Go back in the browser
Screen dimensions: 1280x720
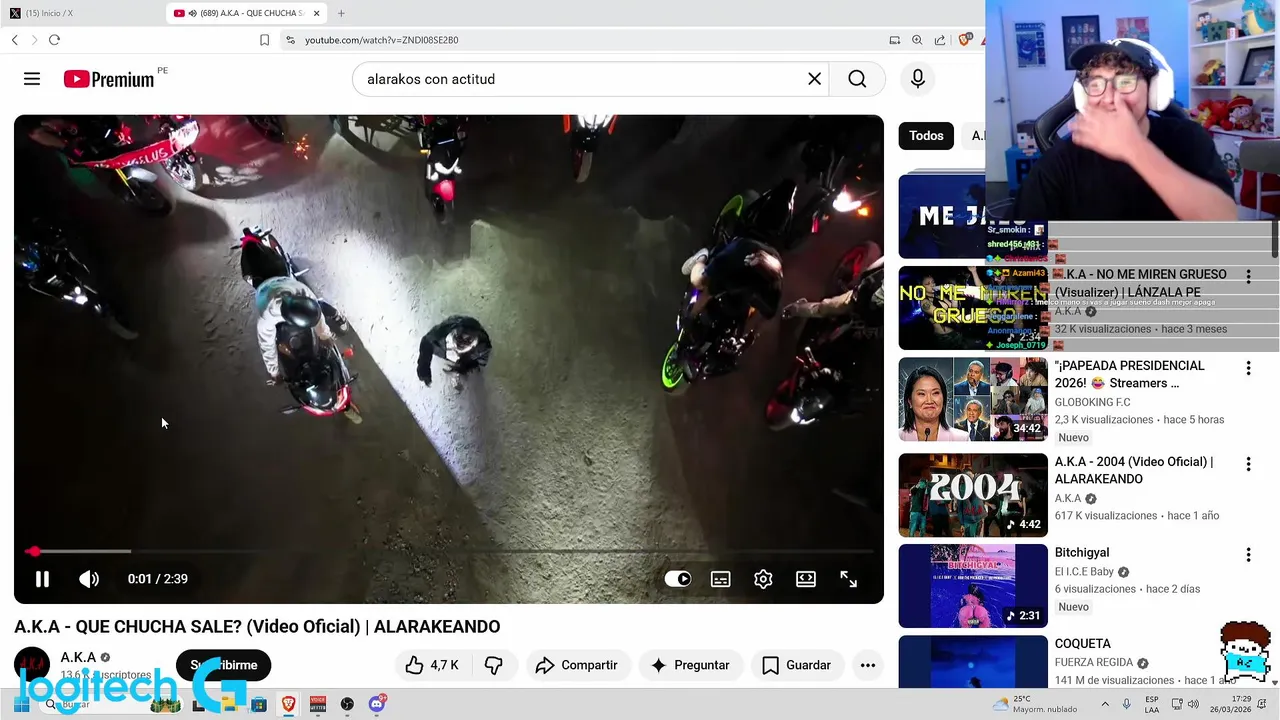[x=14, y=40]
